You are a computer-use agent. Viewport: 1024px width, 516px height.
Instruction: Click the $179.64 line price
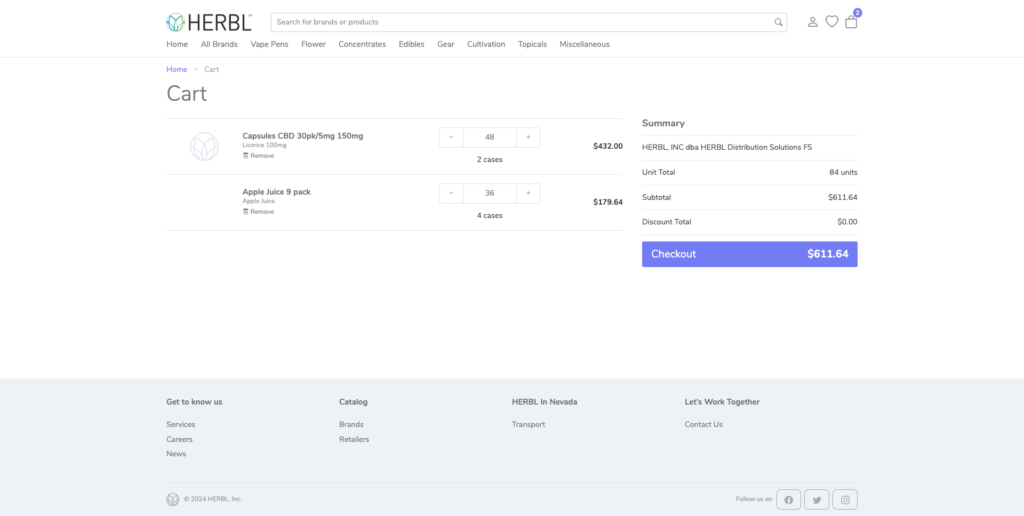point(608,202)
